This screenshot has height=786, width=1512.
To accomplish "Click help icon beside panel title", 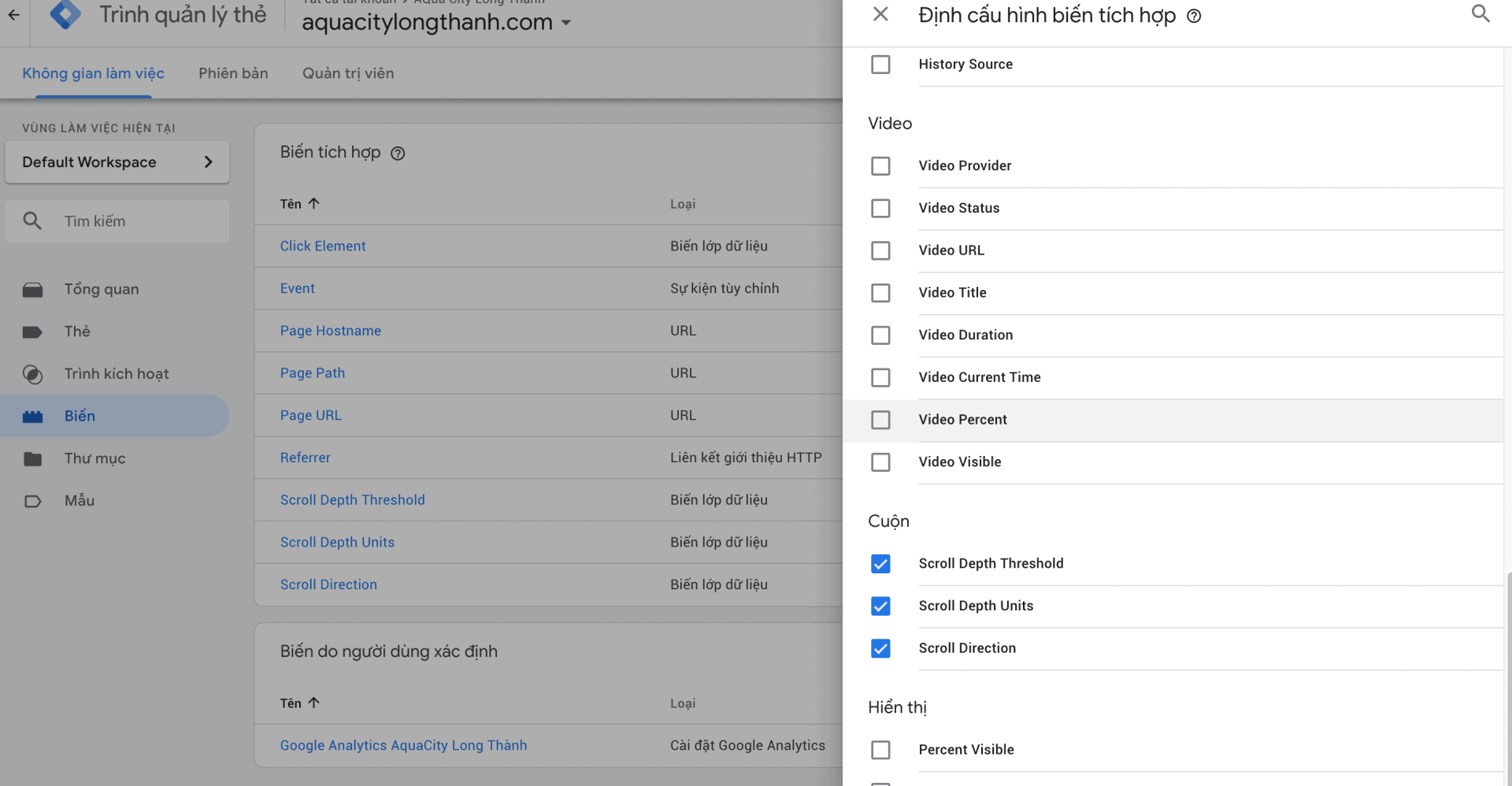I will [1194, 16].
